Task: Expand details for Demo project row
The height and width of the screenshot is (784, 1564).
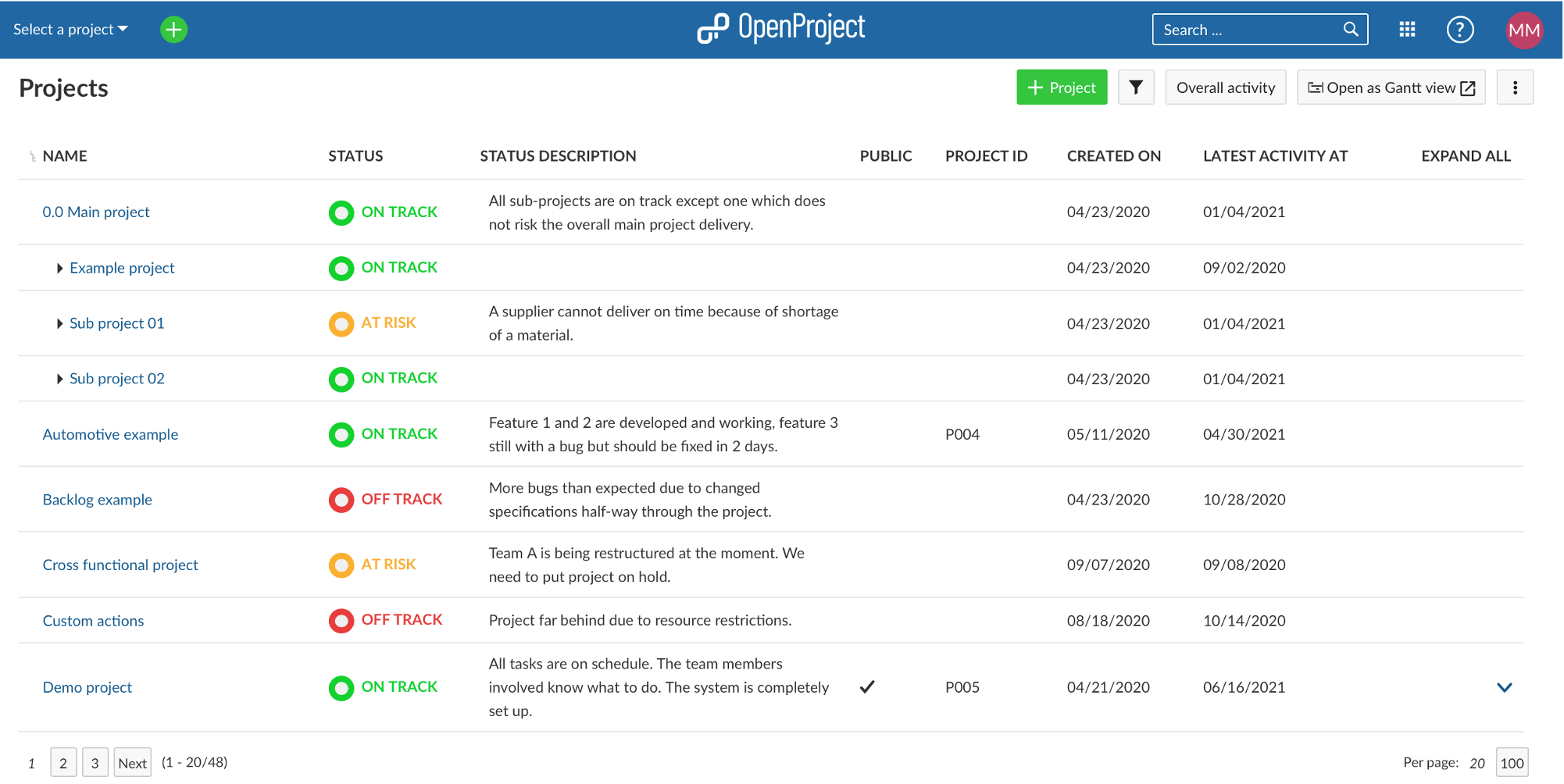Action: pos(1505,688)
